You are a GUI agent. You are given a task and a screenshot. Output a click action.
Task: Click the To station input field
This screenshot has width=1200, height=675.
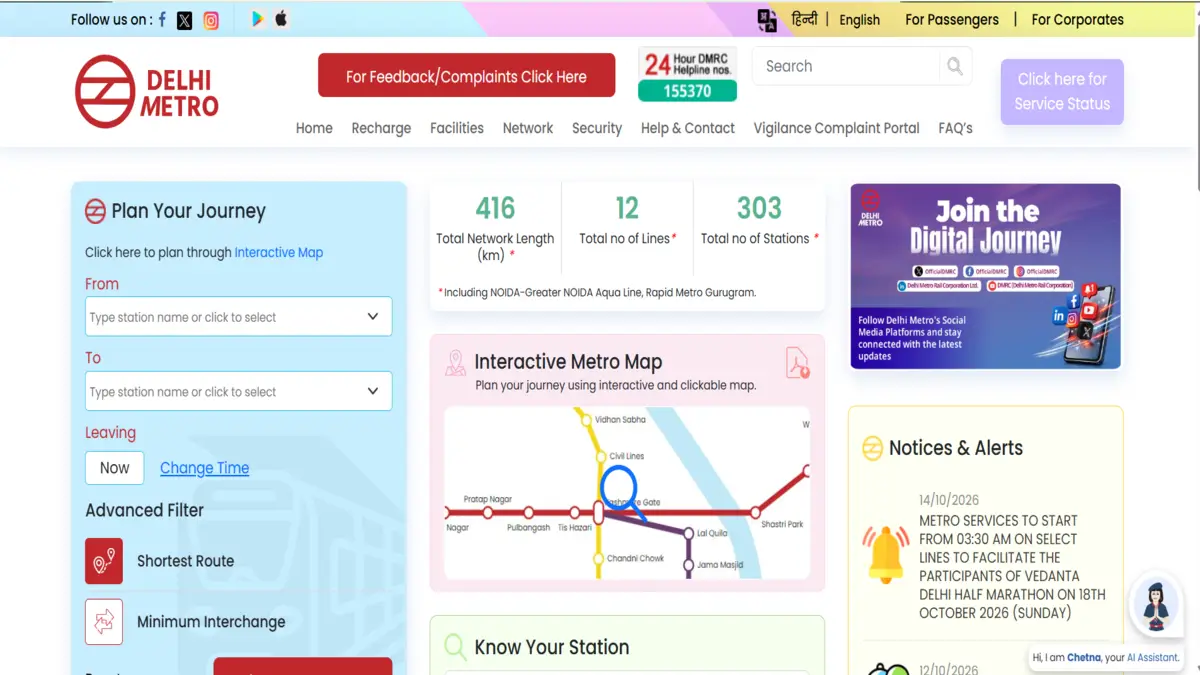tap(238, 392)
